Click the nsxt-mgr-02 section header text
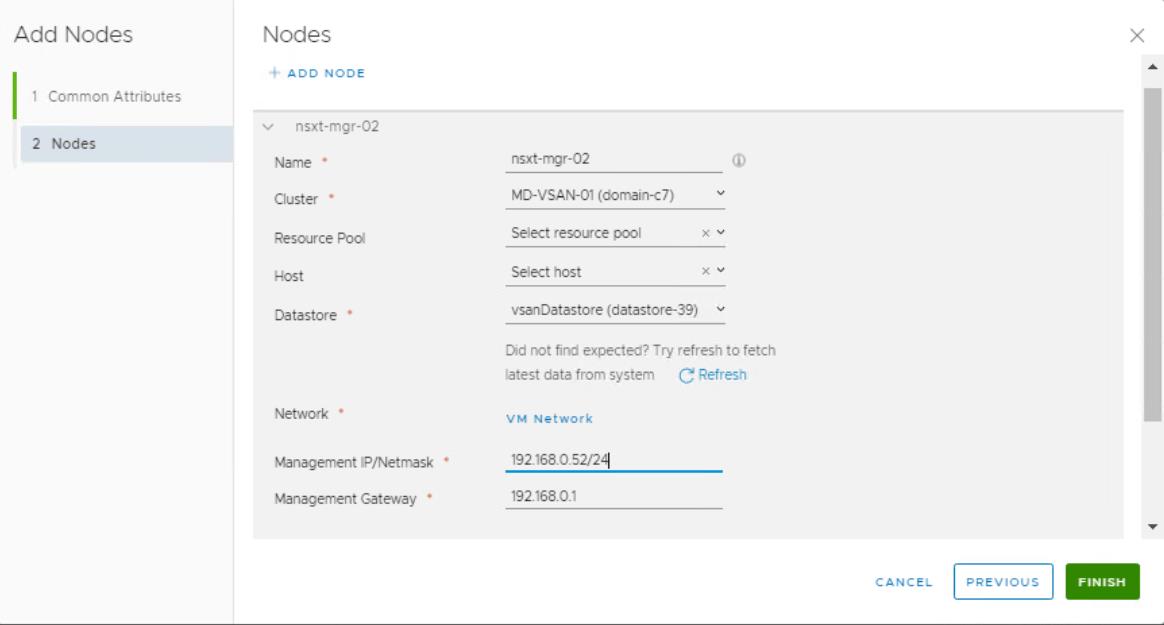 pyautogui.click(x=337, y=127)
